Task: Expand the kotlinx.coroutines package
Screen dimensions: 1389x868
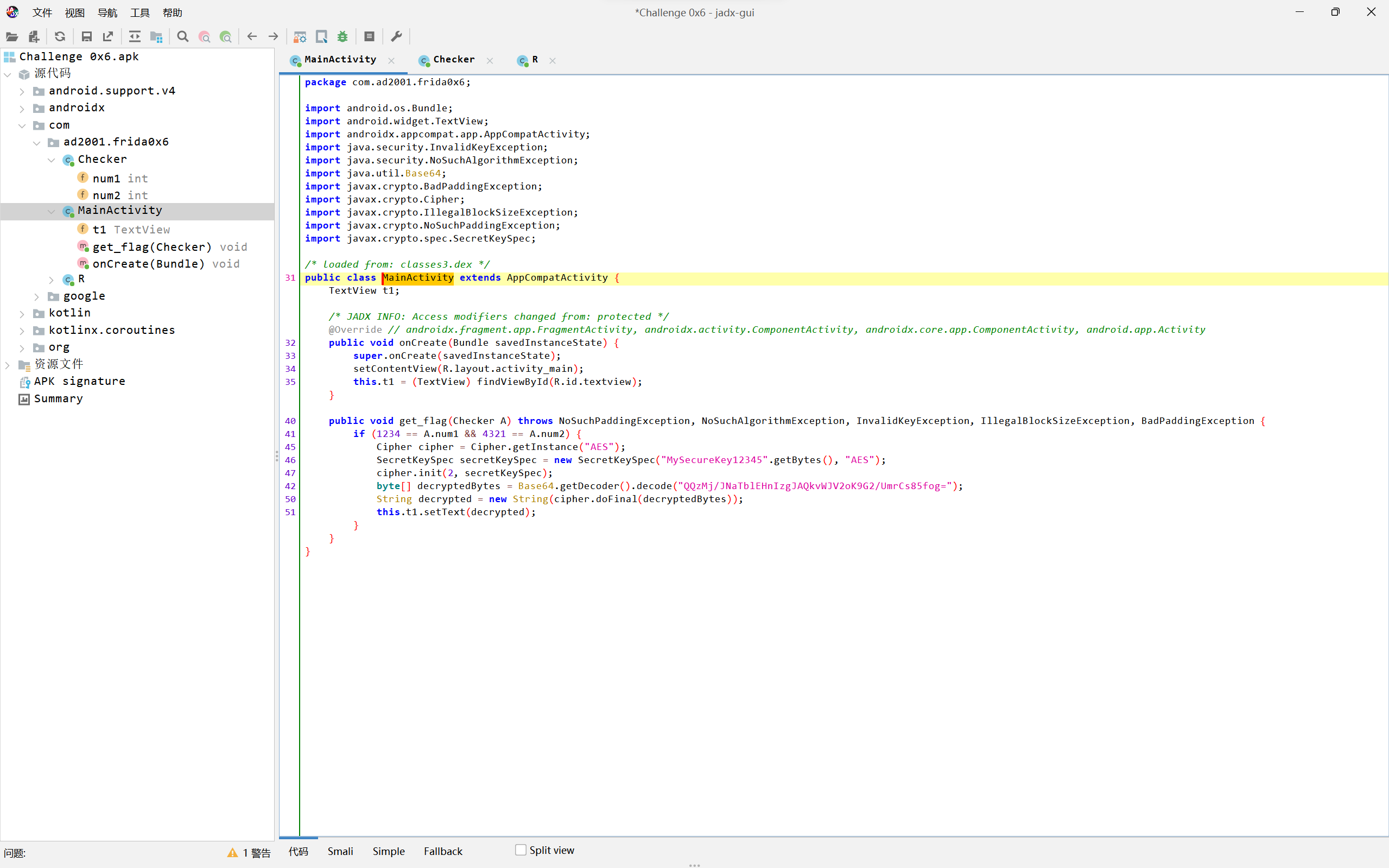Action: (x=22, y=331)
